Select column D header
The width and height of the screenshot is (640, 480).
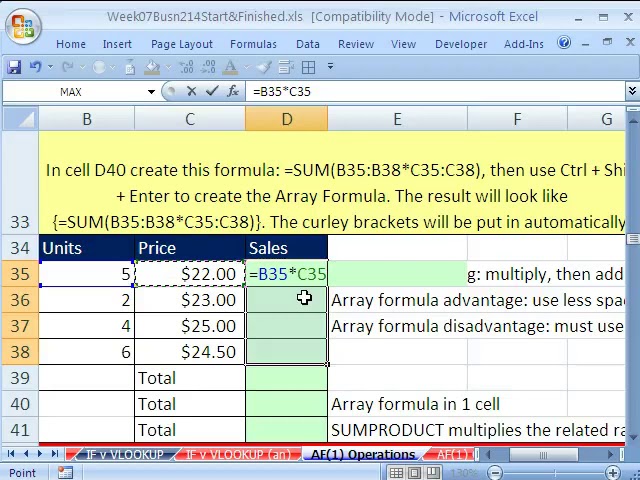click(x=287, y=119)
